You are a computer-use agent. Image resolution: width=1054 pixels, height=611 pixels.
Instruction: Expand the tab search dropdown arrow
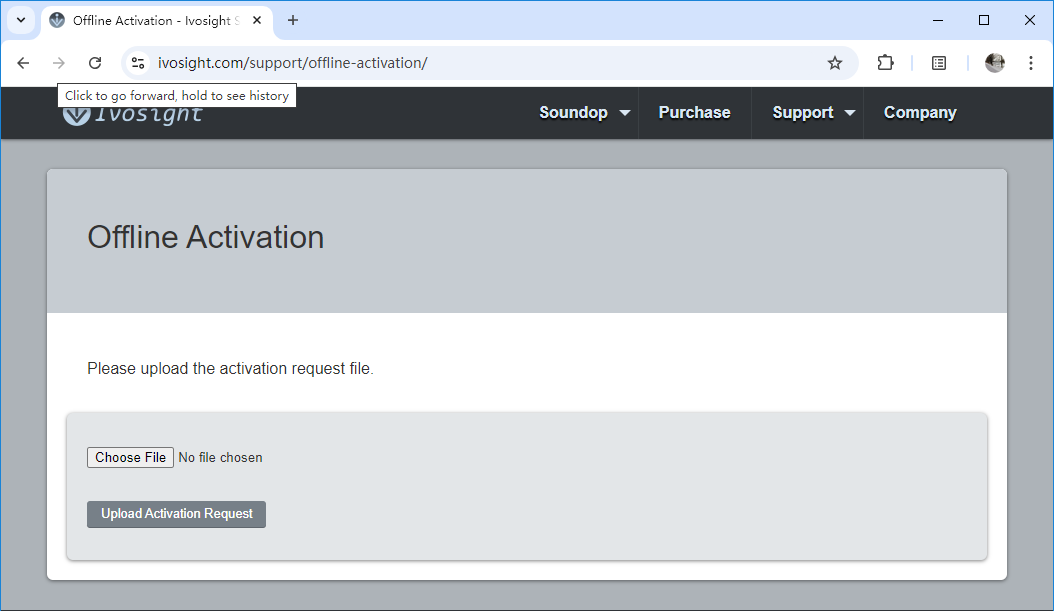point(20,20)
